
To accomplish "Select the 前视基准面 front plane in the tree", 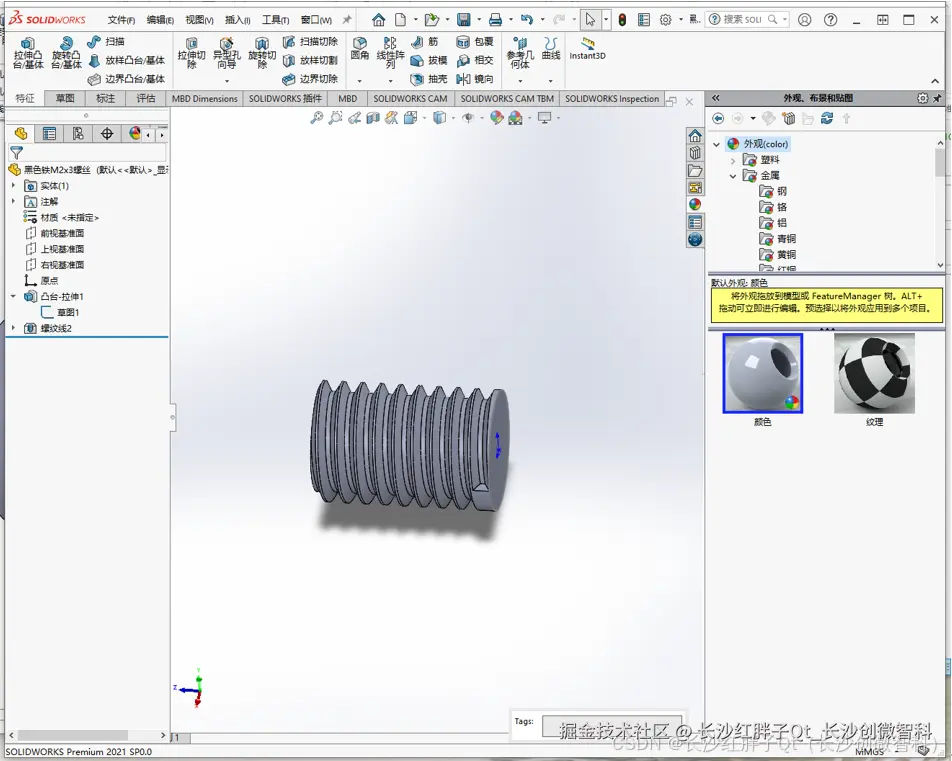I will (62, 233).
